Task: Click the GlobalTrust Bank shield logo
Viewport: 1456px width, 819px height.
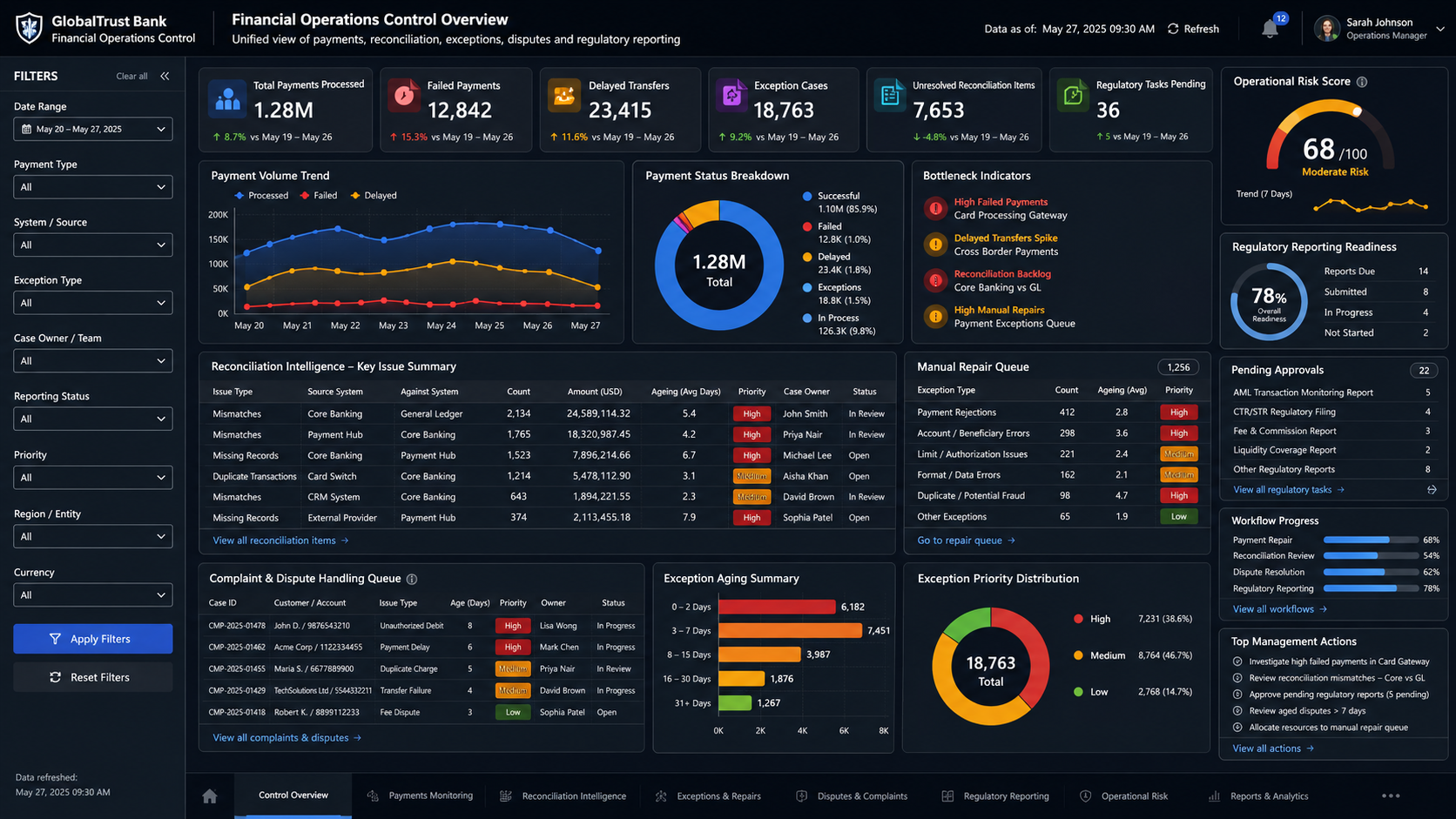Action: click(x=29, y=28)
